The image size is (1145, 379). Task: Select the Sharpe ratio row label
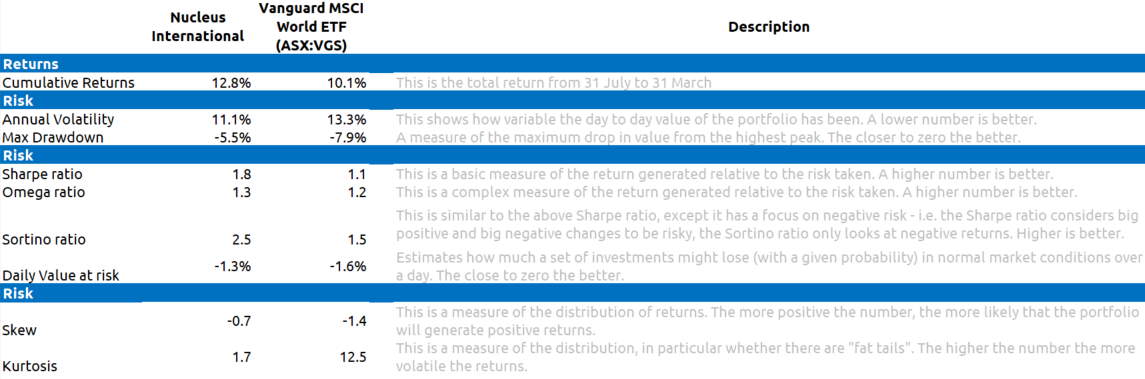(x=44, y=175)
